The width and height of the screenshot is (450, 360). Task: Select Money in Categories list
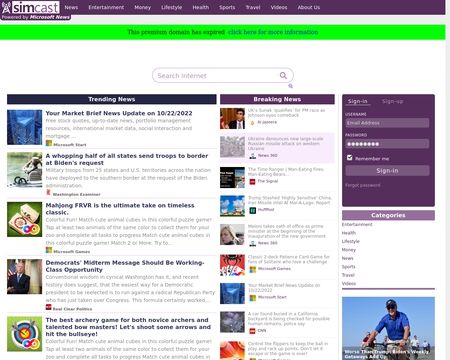pos(349,250)
